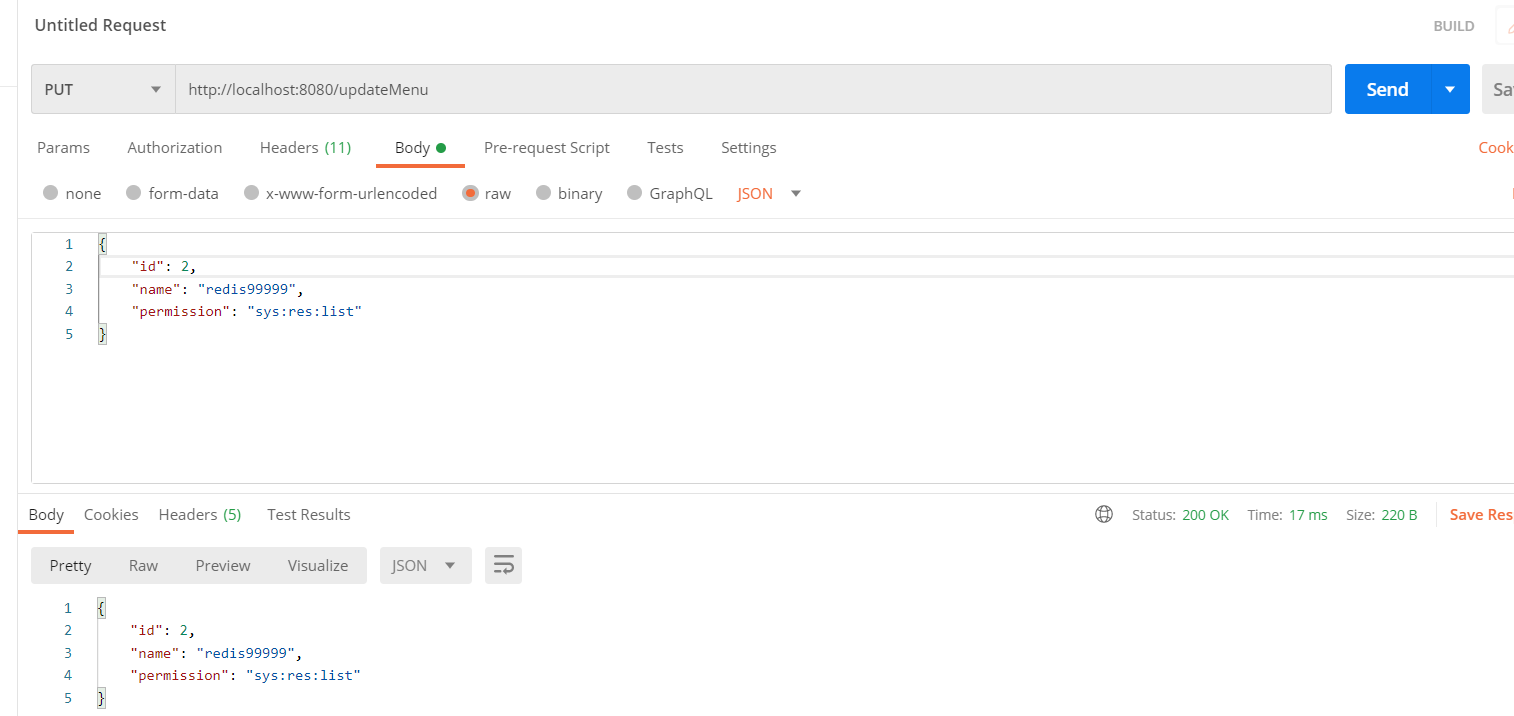Click the Cookies link beside request tabs

(x=1496, y=147)
